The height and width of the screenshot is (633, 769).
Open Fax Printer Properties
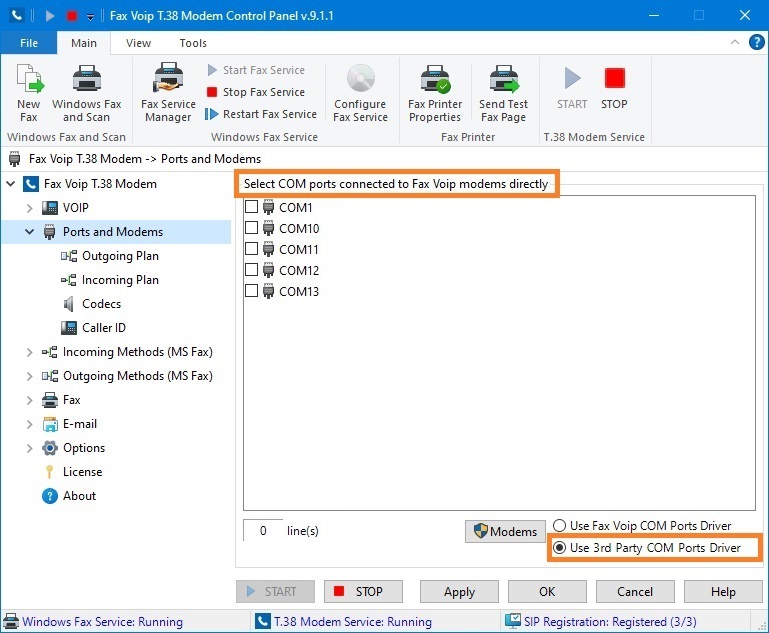(x=435, y=93)
